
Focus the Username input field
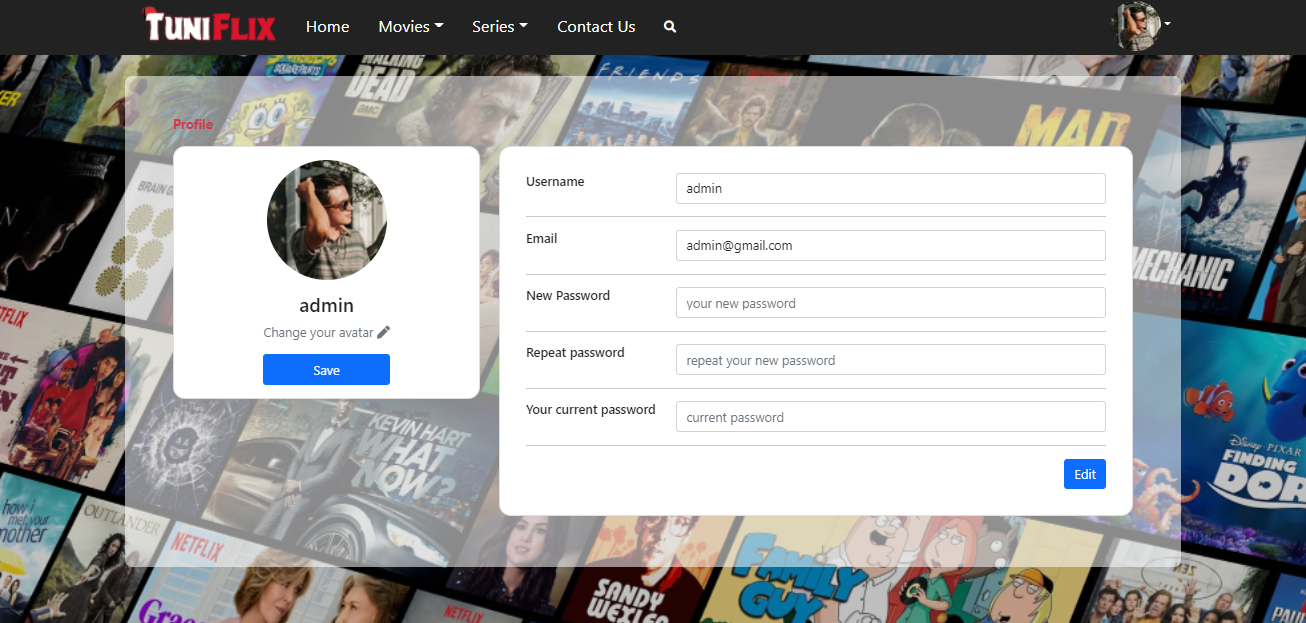(x=890, y=188)
